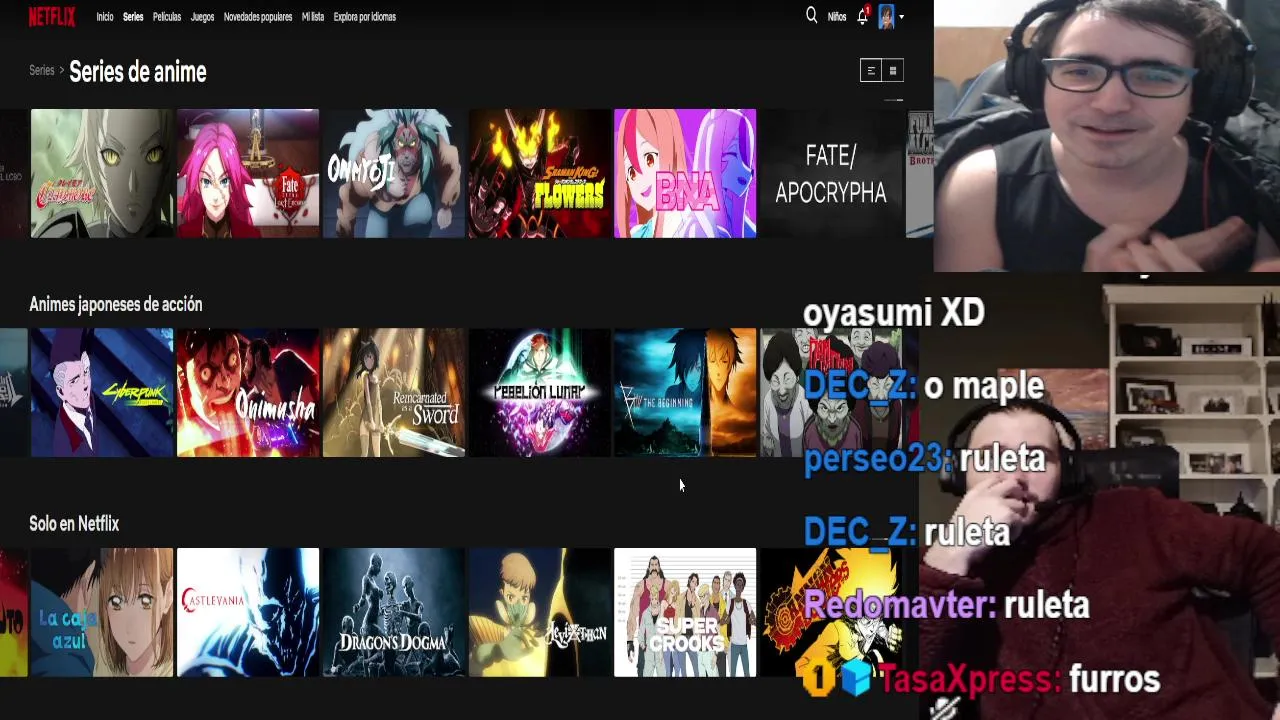Select Series in the top navigation
1280x720 pixels.
point(133,17)
